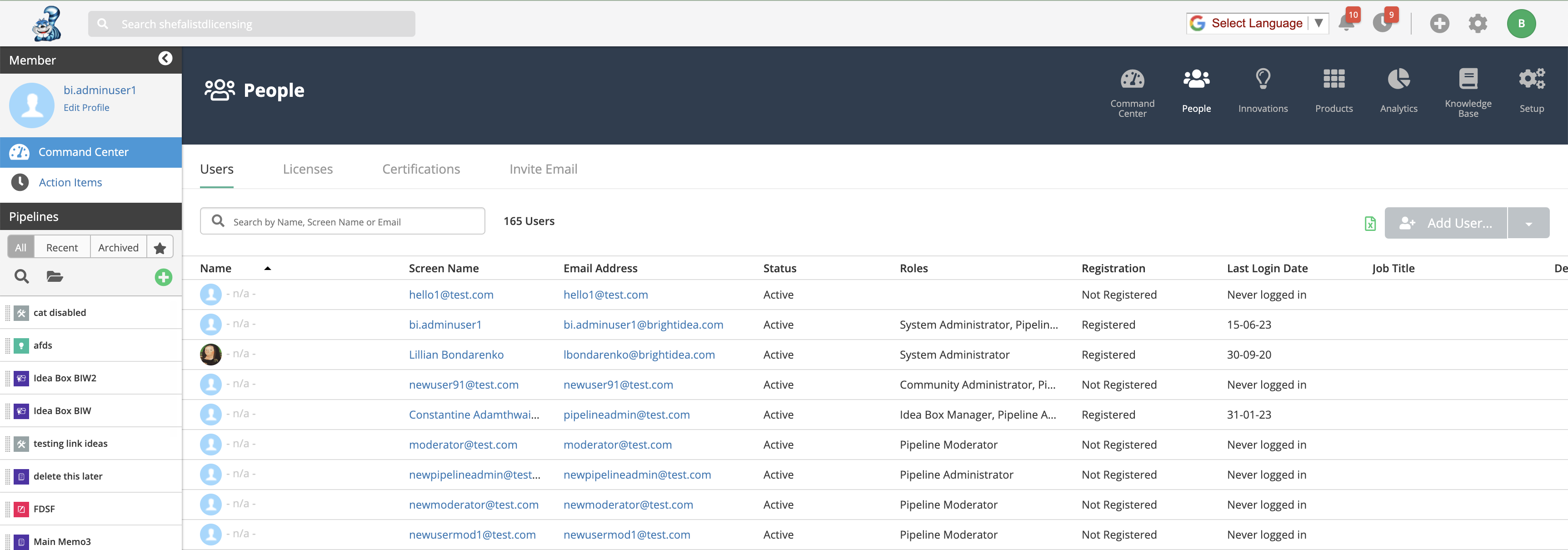Screen dimensions: 1568x550
Task: Switch to the Invite Email tab
Action: [x=543, y=170]
